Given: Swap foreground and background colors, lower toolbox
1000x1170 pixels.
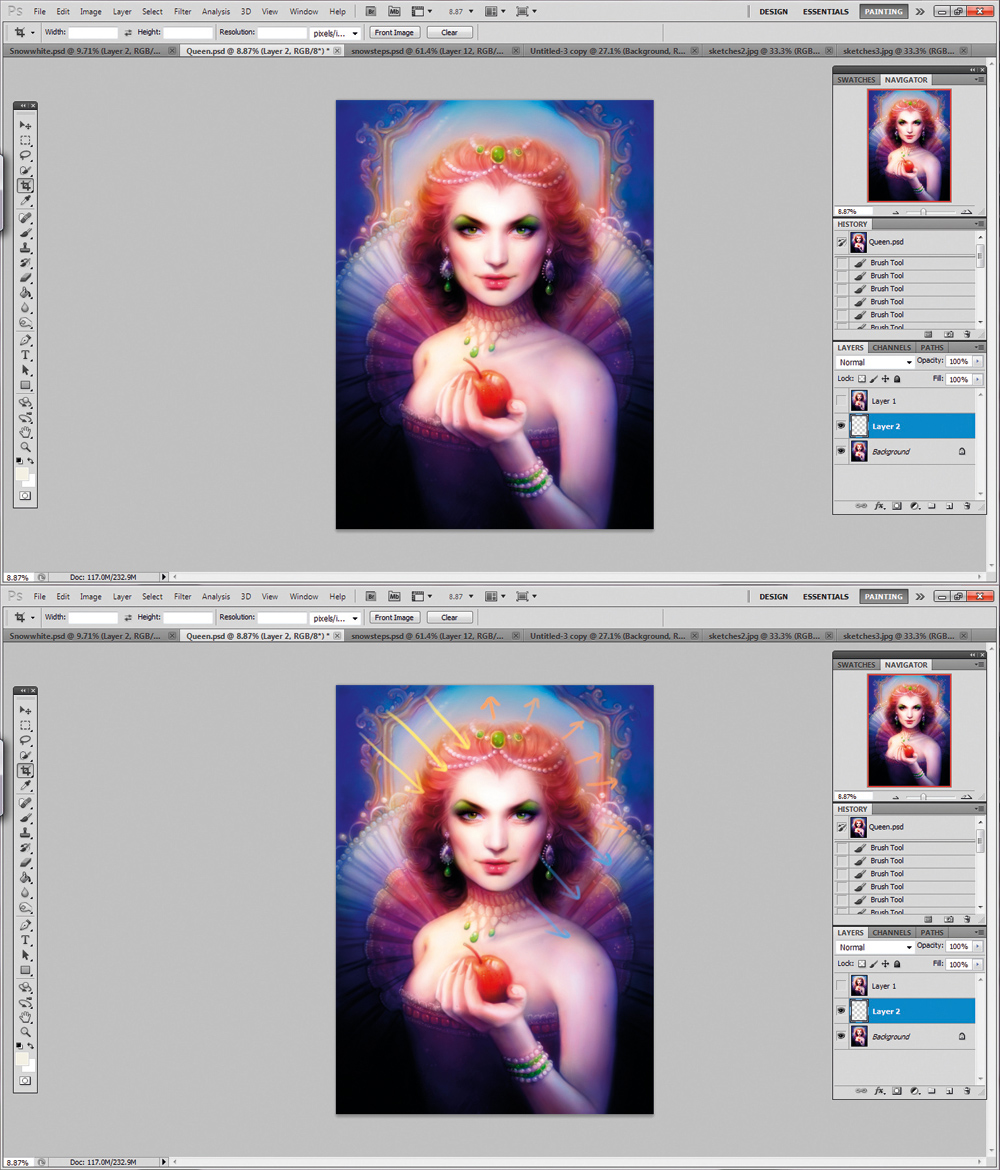Looking at the screenshot, I should (31, 1046).
